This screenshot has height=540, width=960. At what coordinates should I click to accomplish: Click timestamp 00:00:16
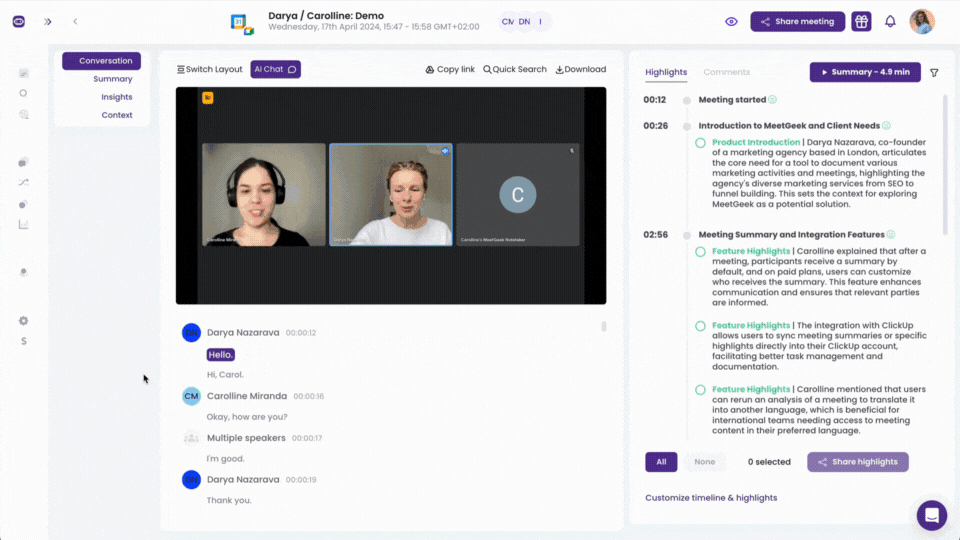pyautogui.click(x=309, y=397)
